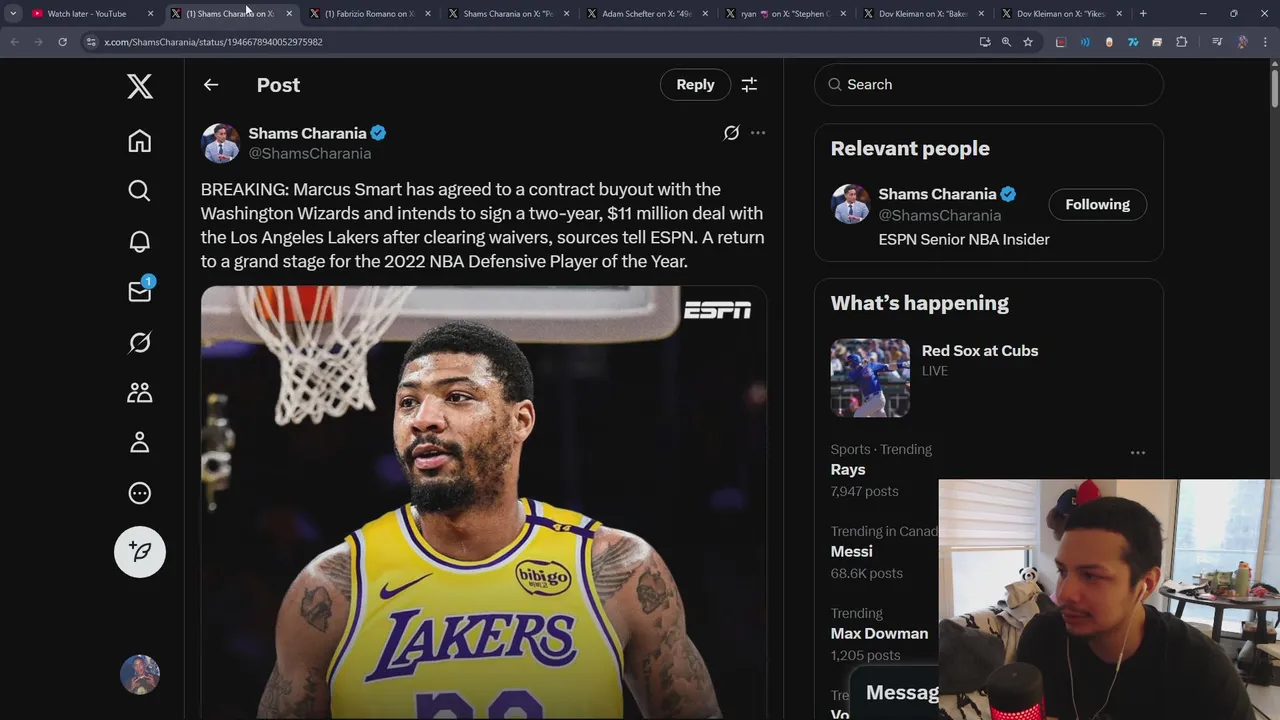Close the Watch later YouTube tab

tap(150, 14)
